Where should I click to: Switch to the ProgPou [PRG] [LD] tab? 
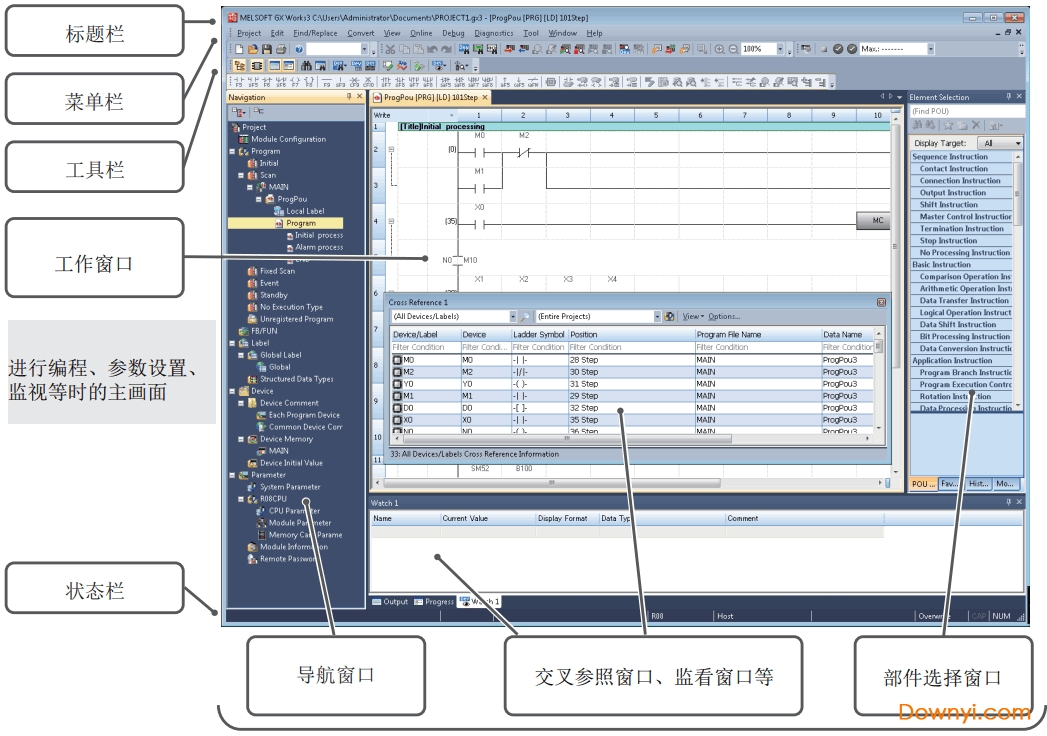[x=430, y=99]
